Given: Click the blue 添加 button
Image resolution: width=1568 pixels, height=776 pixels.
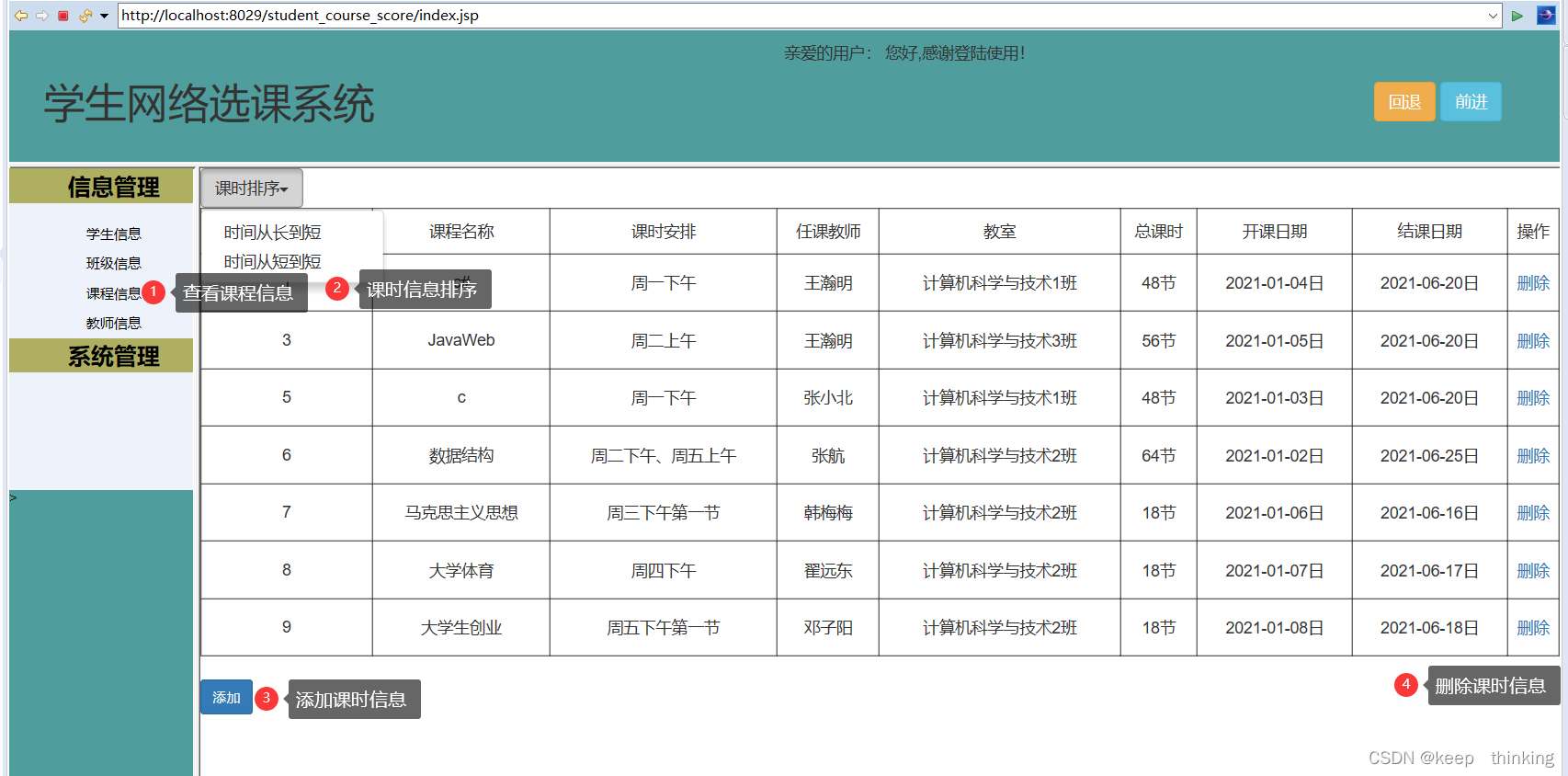Looking at the screenshot, I should tap(226, 698).
